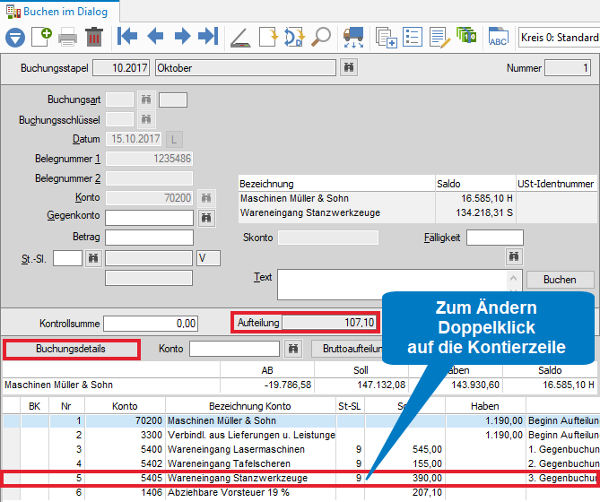Screen dimensions: 600x502
Task: Jump to first record arrow
Action: [127, 37]
